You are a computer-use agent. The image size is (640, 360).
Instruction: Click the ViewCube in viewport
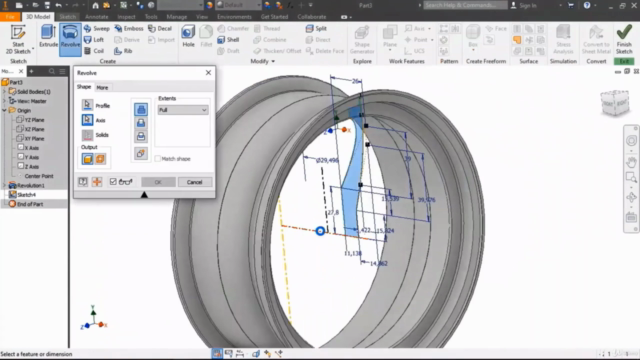(615, 103)
